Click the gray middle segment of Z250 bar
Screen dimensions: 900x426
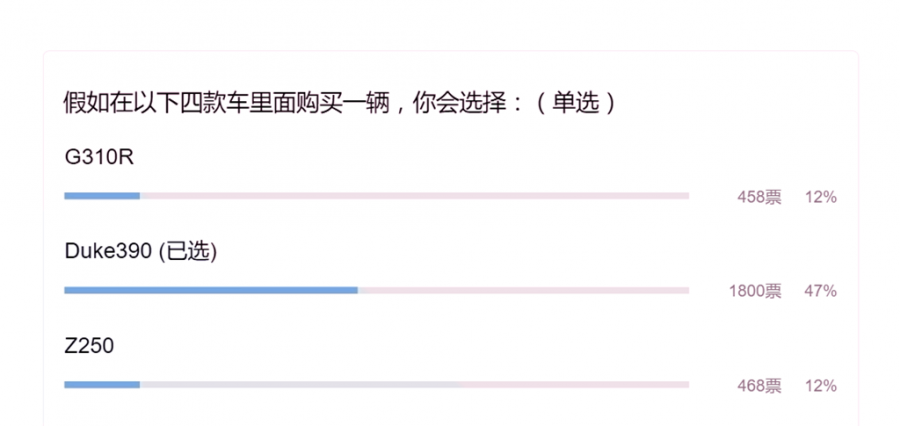pyautogui.click(x=300, y=384)
